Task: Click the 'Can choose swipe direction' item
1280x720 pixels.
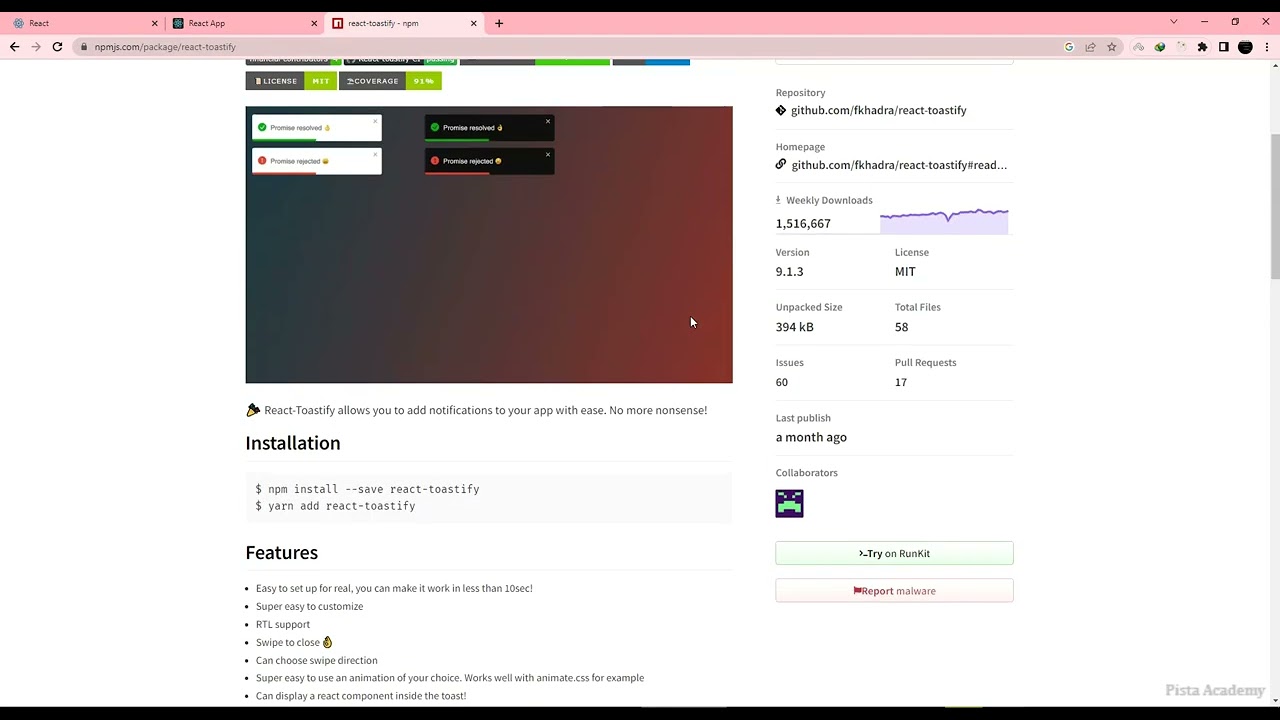Action: [316, 660]
